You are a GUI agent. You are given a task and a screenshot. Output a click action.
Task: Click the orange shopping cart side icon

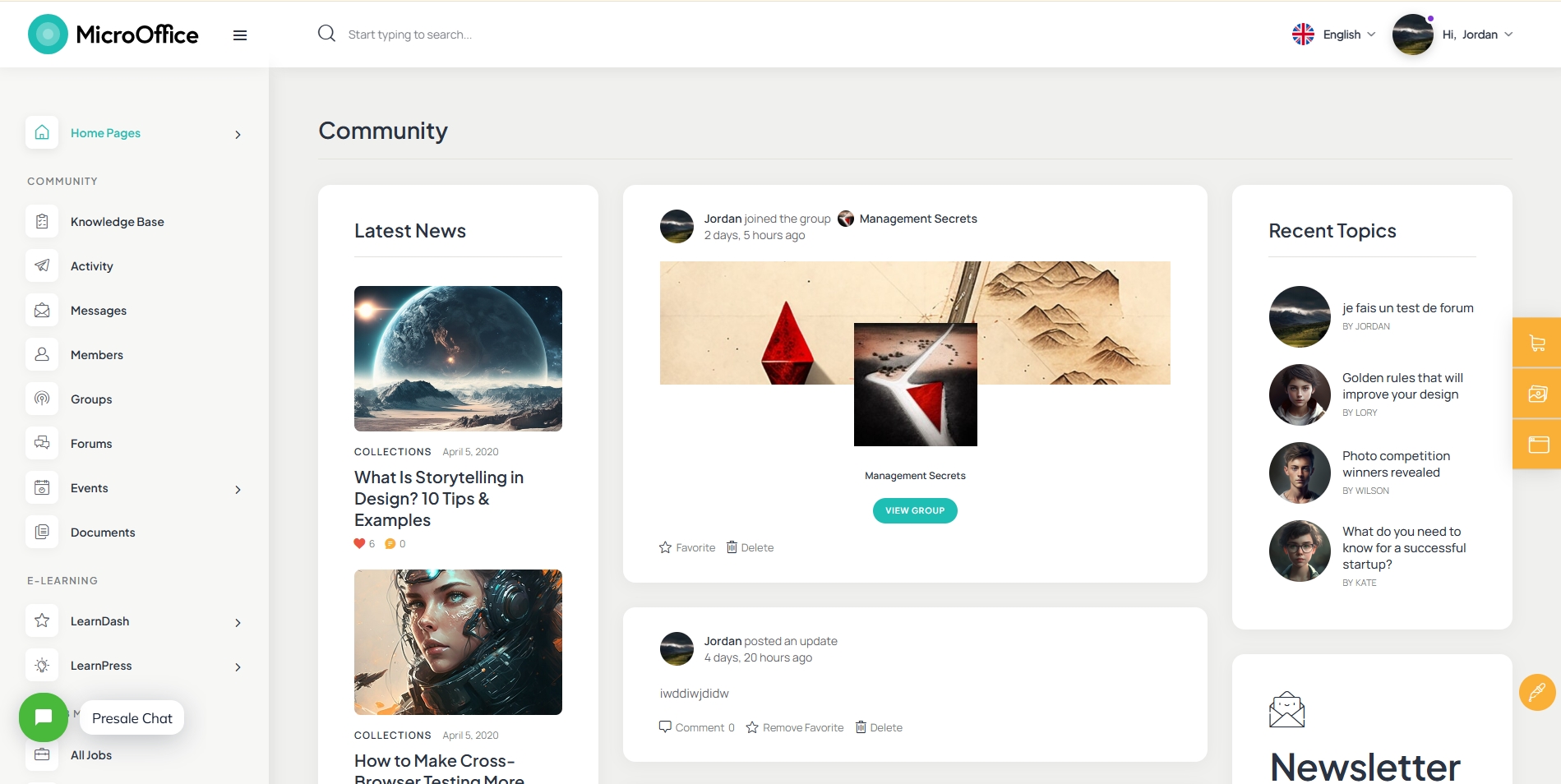1537,343
